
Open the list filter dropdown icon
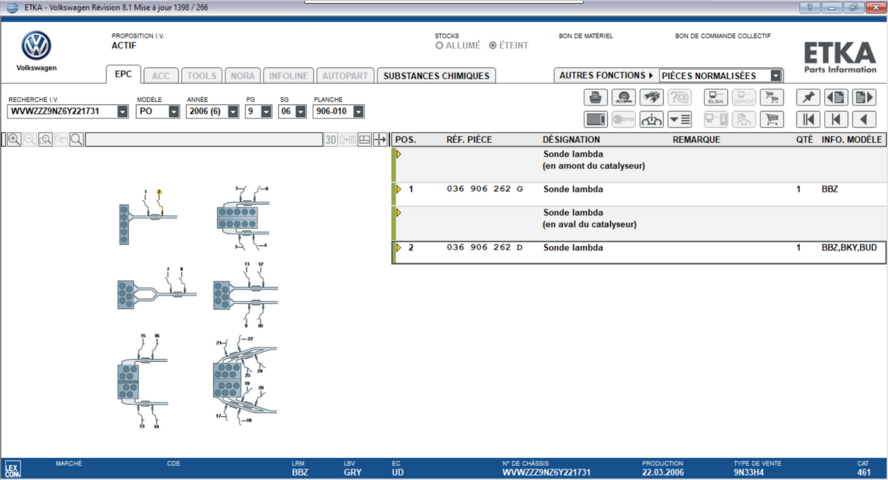pyautogui.click(x=680, y=119)
